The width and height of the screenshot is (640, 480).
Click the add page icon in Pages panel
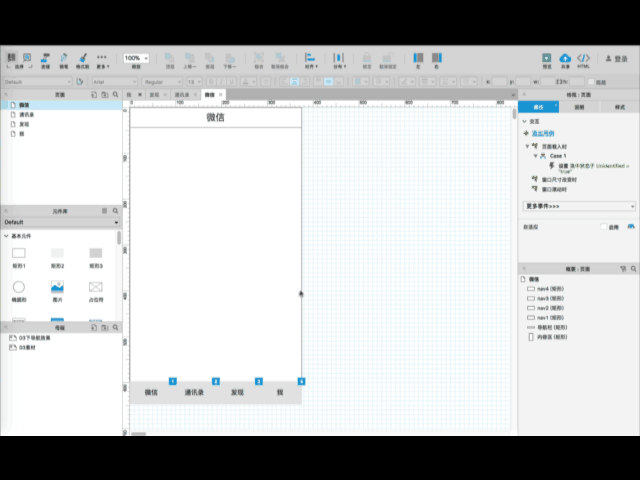[x=94, y=95]
